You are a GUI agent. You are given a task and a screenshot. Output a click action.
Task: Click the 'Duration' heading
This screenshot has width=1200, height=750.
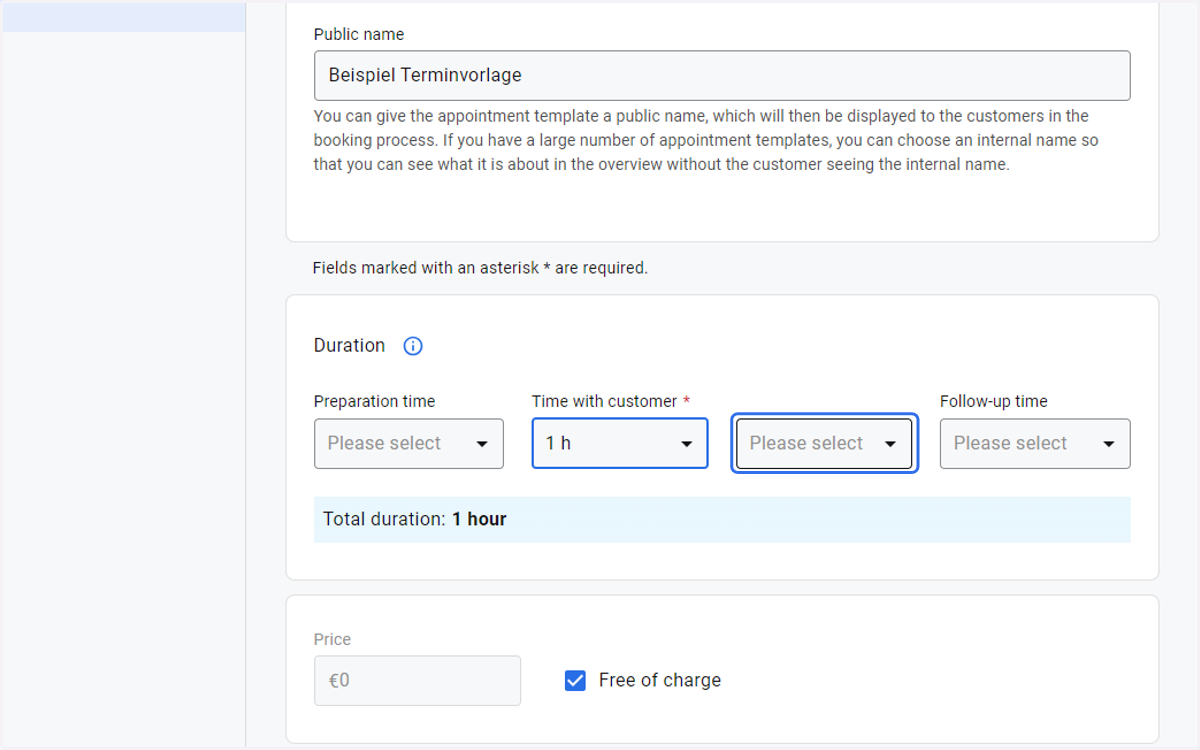pyautogui.click(x=349, y=345)
